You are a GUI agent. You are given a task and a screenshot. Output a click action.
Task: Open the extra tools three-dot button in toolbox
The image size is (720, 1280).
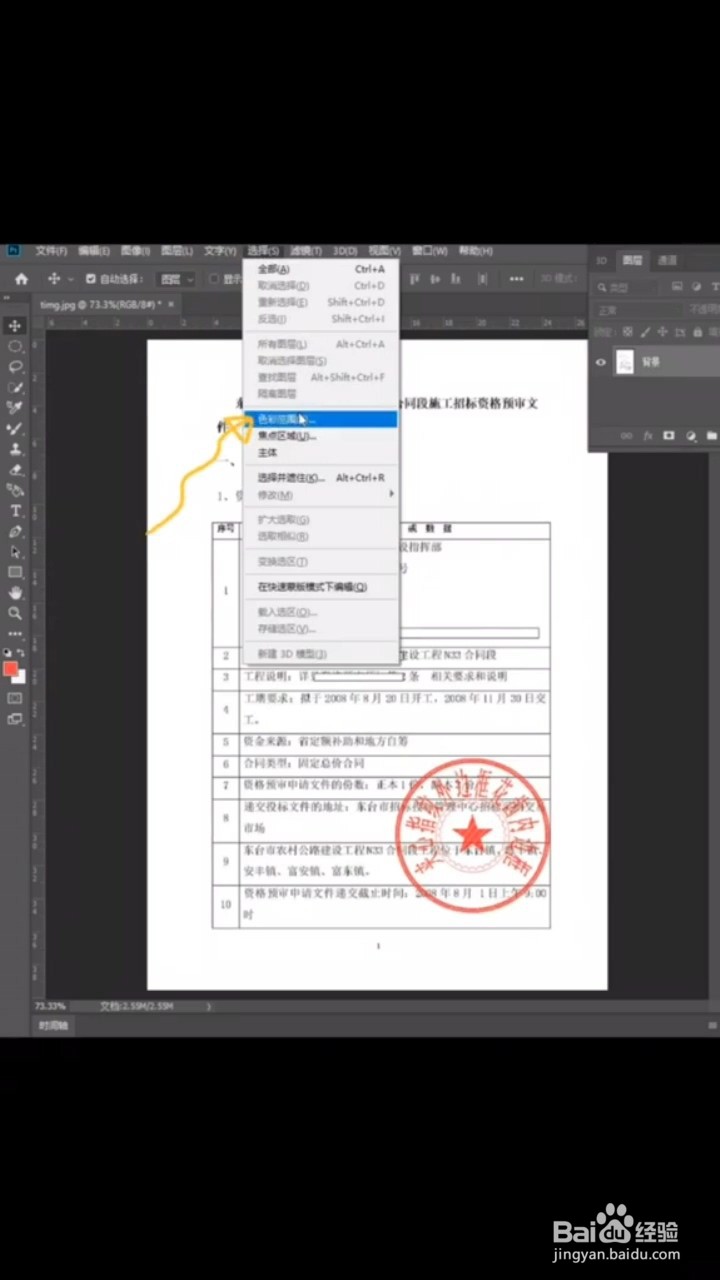click(x=15, y=634)
